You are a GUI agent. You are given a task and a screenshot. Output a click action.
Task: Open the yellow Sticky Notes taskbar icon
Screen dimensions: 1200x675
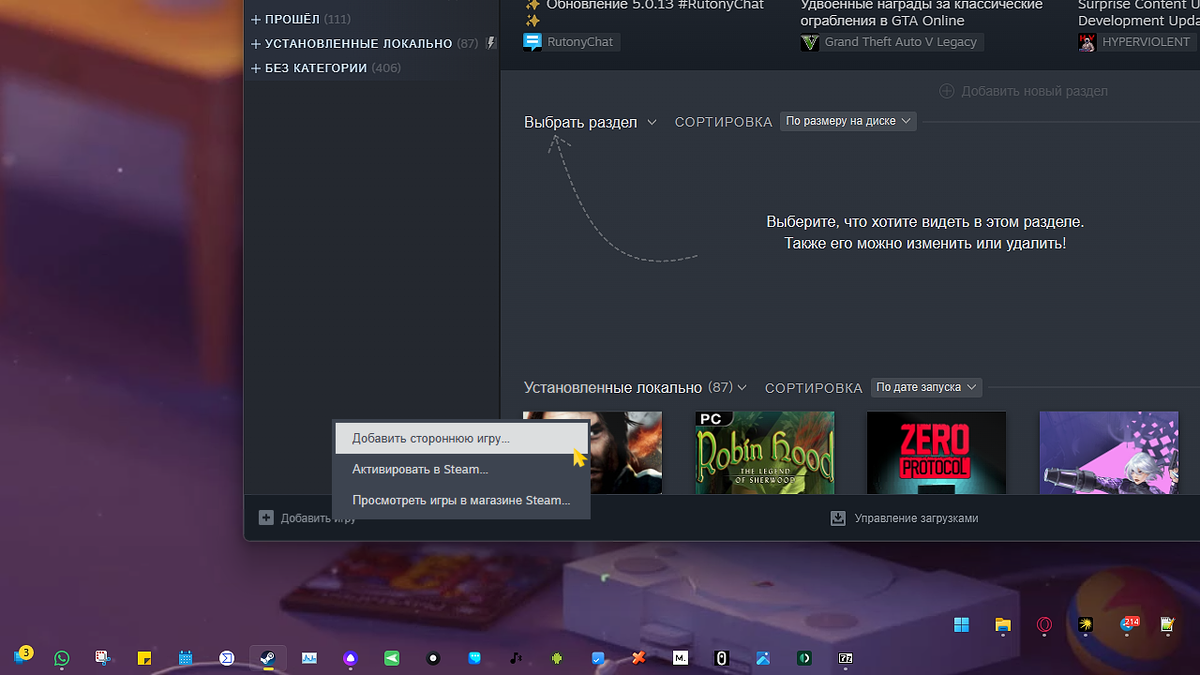point(145,658)
